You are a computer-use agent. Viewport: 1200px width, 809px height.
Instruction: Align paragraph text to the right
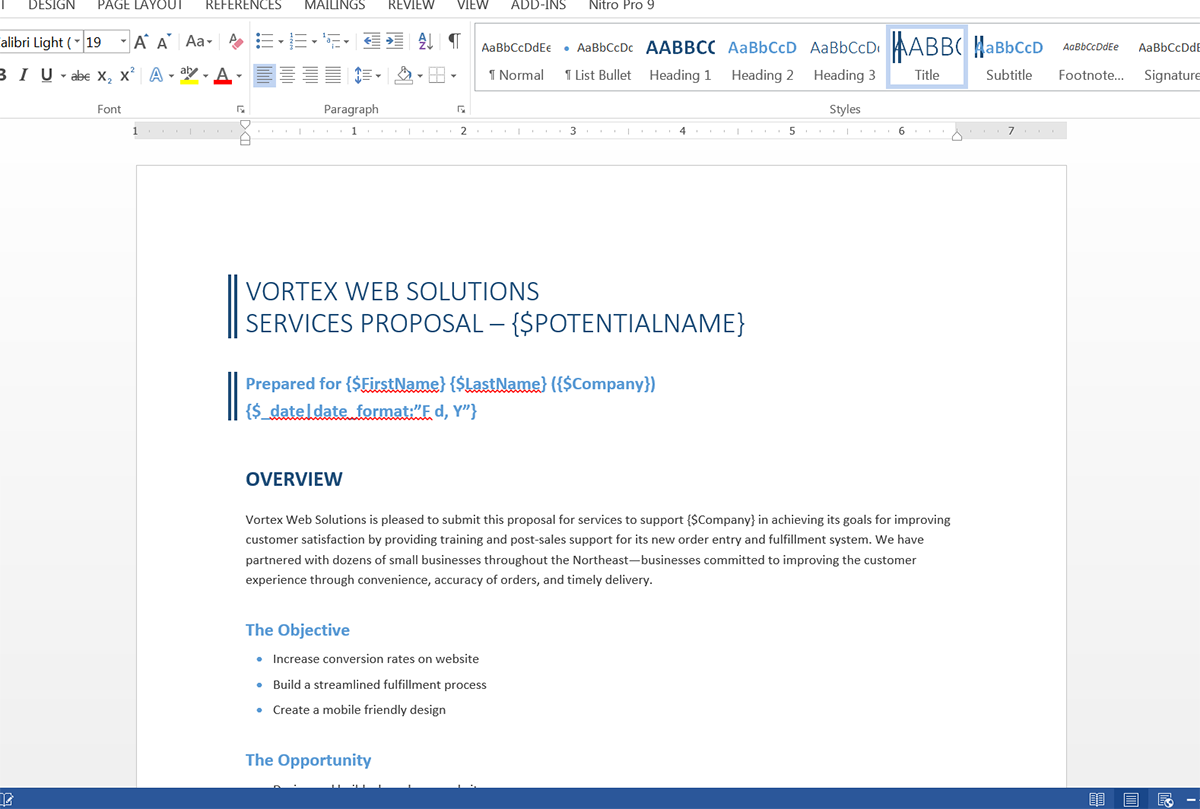click(x=310, y=75)
